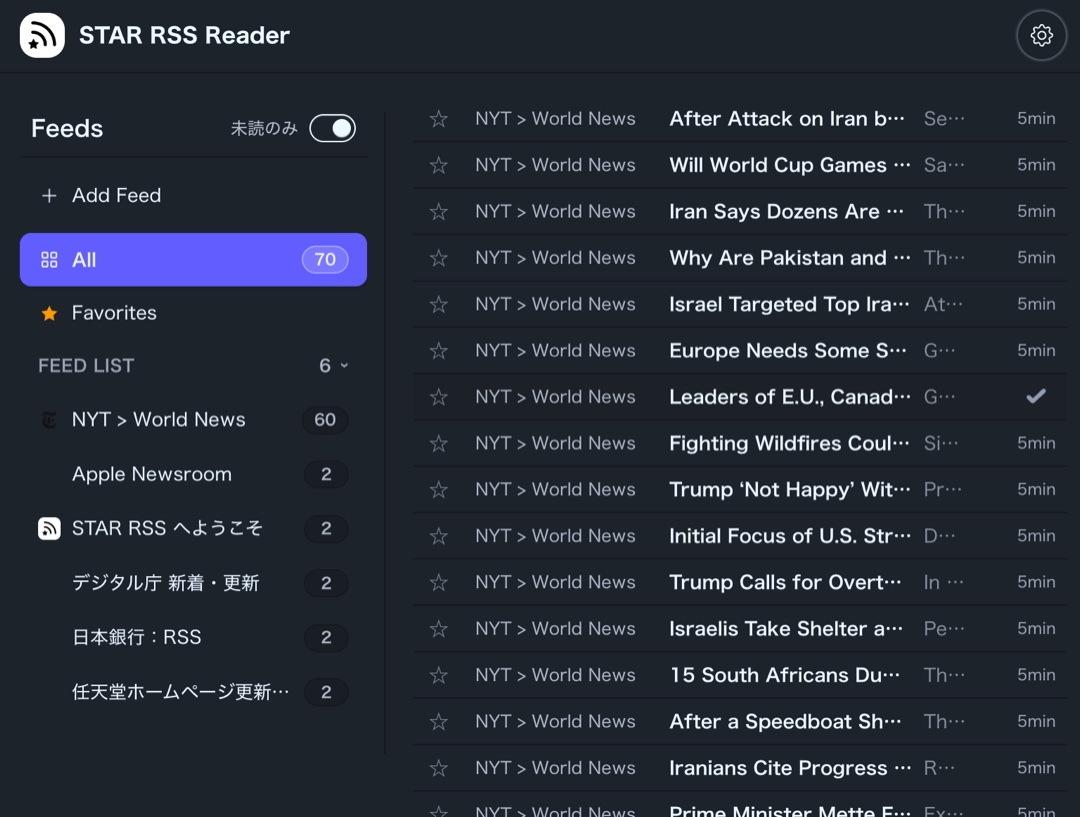Open the Favorites section
Viewport: 1080px width, 817px height.
pos(114,313)
